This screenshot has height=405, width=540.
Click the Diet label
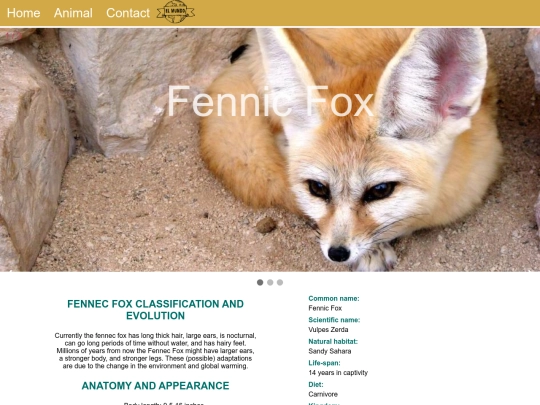(x=315, y=384)
